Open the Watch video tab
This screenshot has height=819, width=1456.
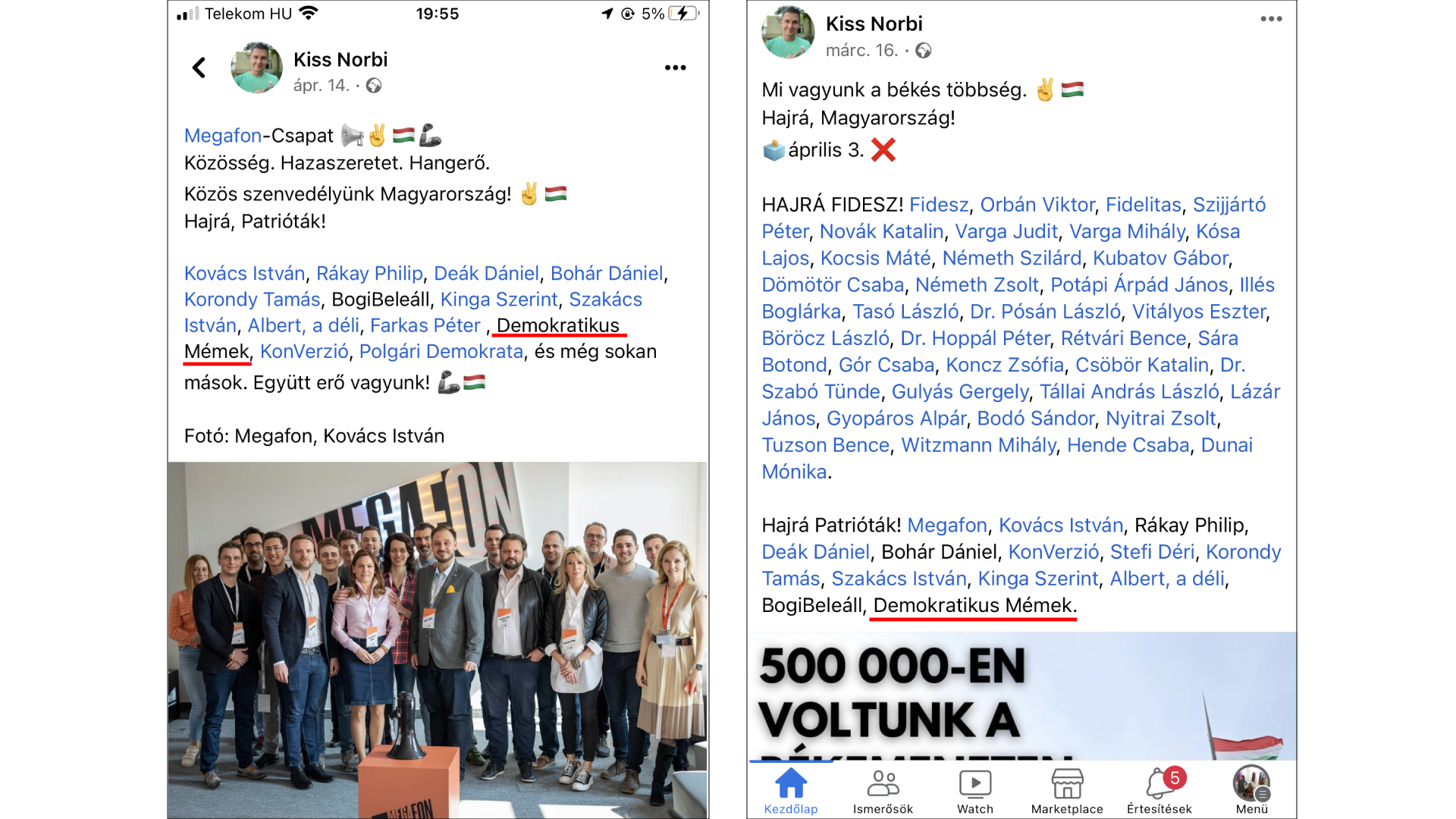click(x=975, y=791)
